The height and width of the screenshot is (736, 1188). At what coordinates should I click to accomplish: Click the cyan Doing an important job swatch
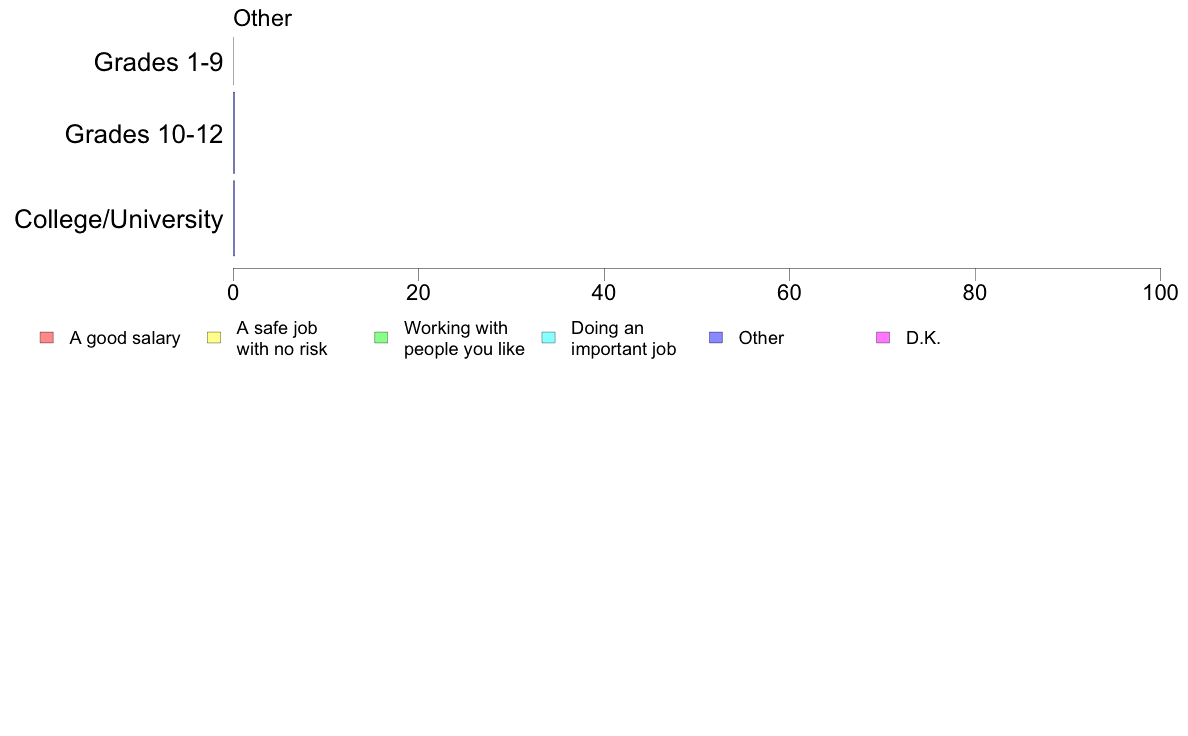549,338
